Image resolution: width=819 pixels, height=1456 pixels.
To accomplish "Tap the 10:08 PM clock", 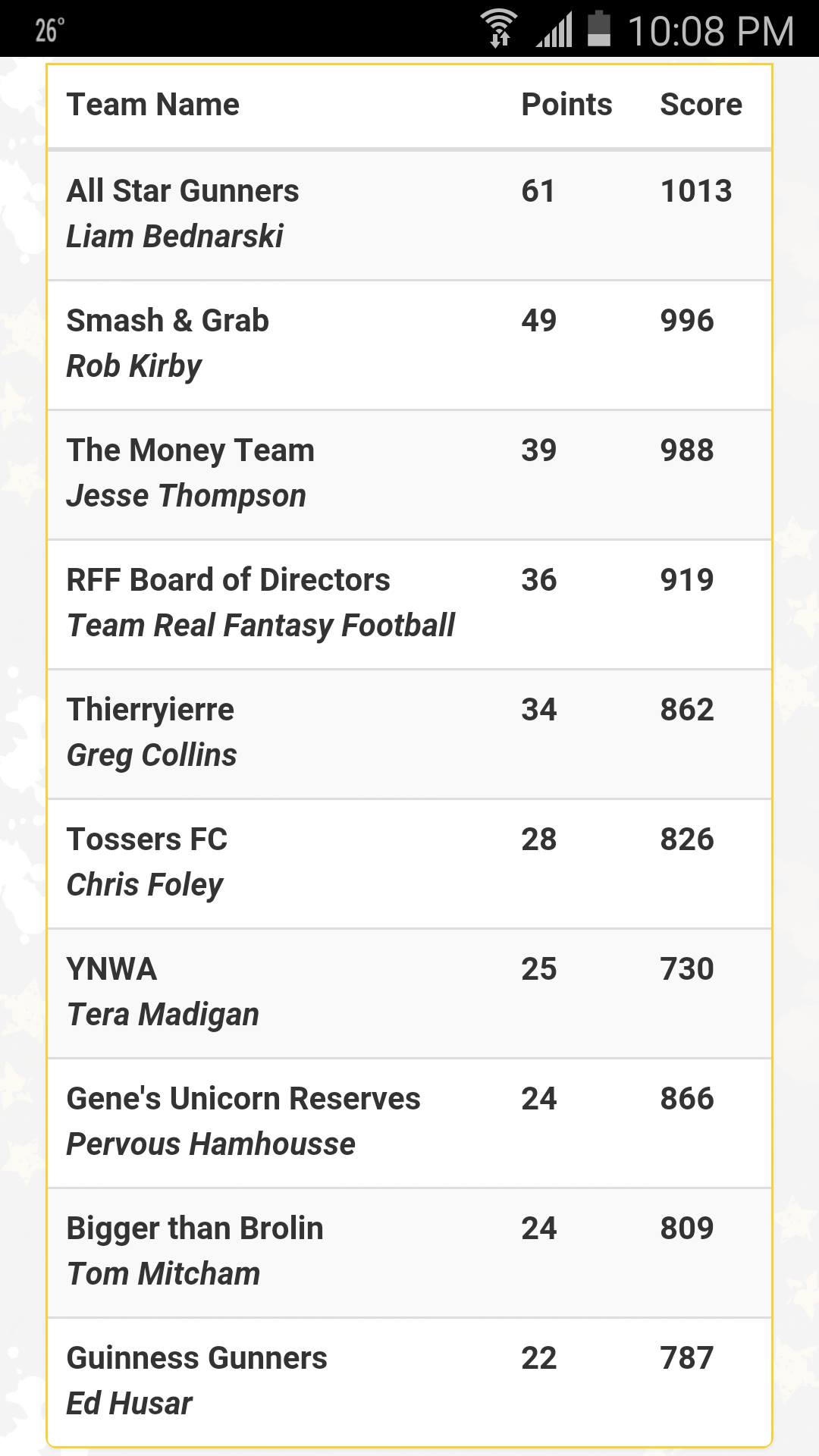I will point(711,31).
